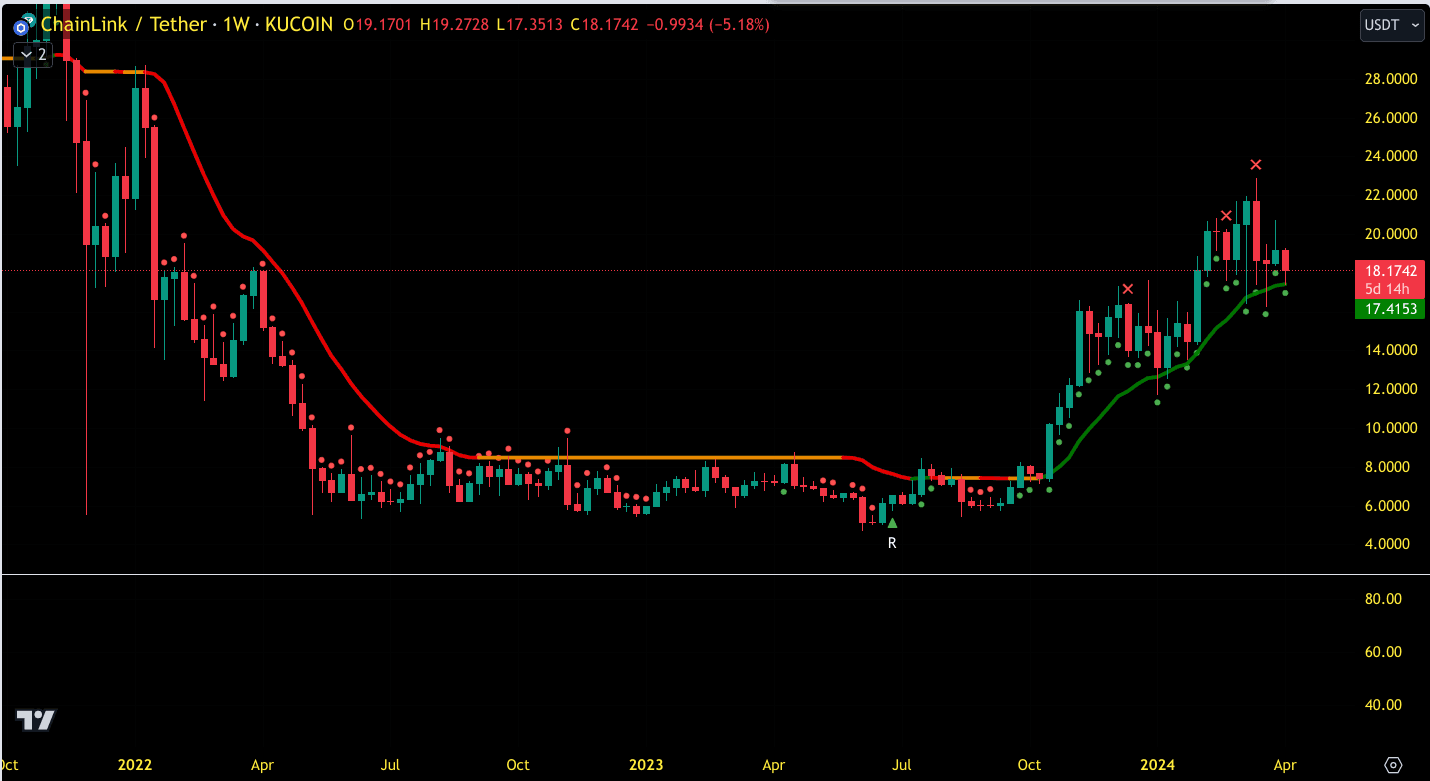
Task: Click the 2022 label on time axis
Action: [134, 765]
